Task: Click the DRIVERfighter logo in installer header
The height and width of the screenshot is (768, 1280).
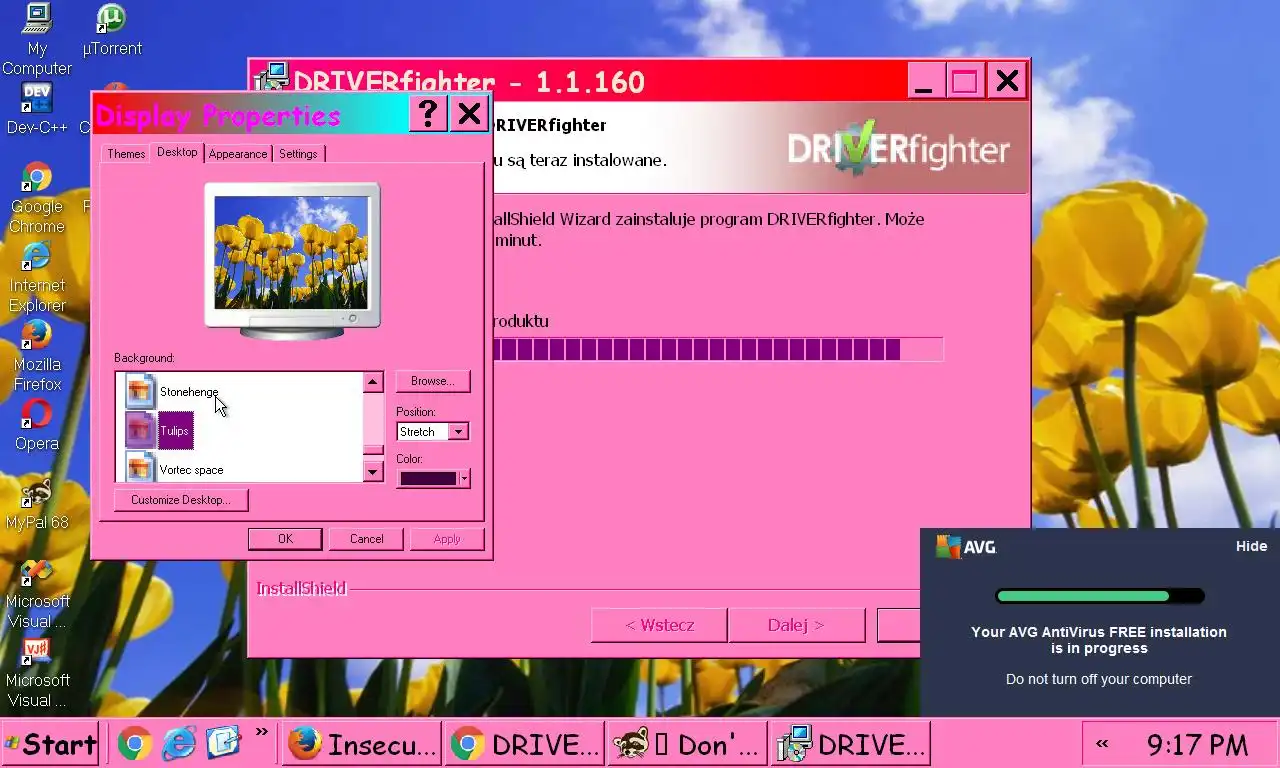Action: 899,150
